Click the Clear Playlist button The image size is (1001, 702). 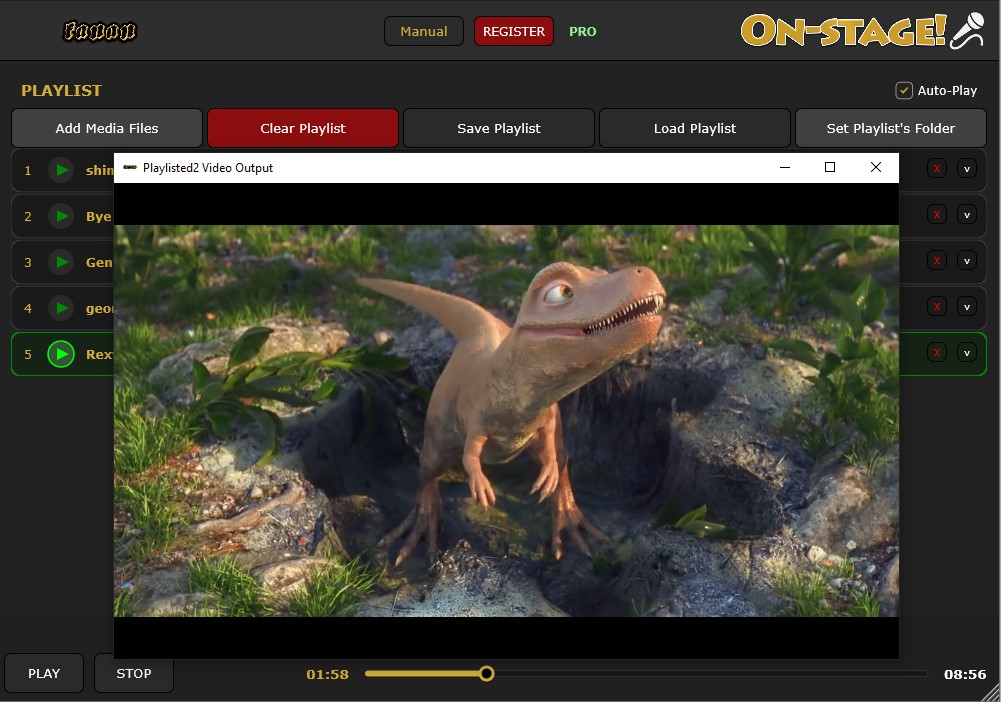coord(303,128)
